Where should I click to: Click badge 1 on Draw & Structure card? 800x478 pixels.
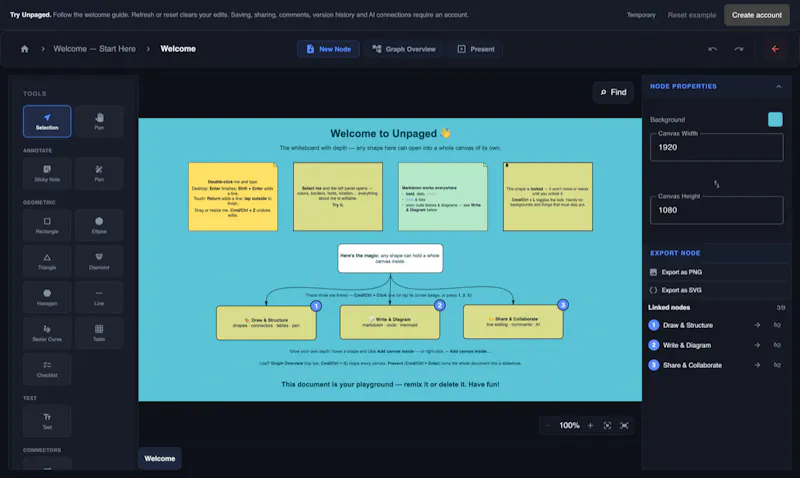[316, 306]
